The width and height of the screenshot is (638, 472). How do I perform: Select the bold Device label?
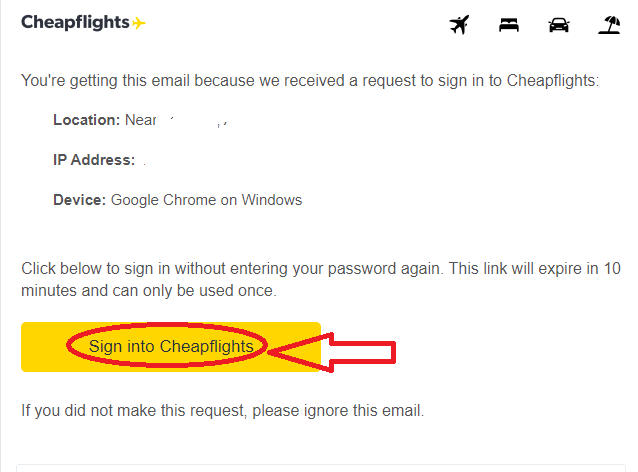79,200
